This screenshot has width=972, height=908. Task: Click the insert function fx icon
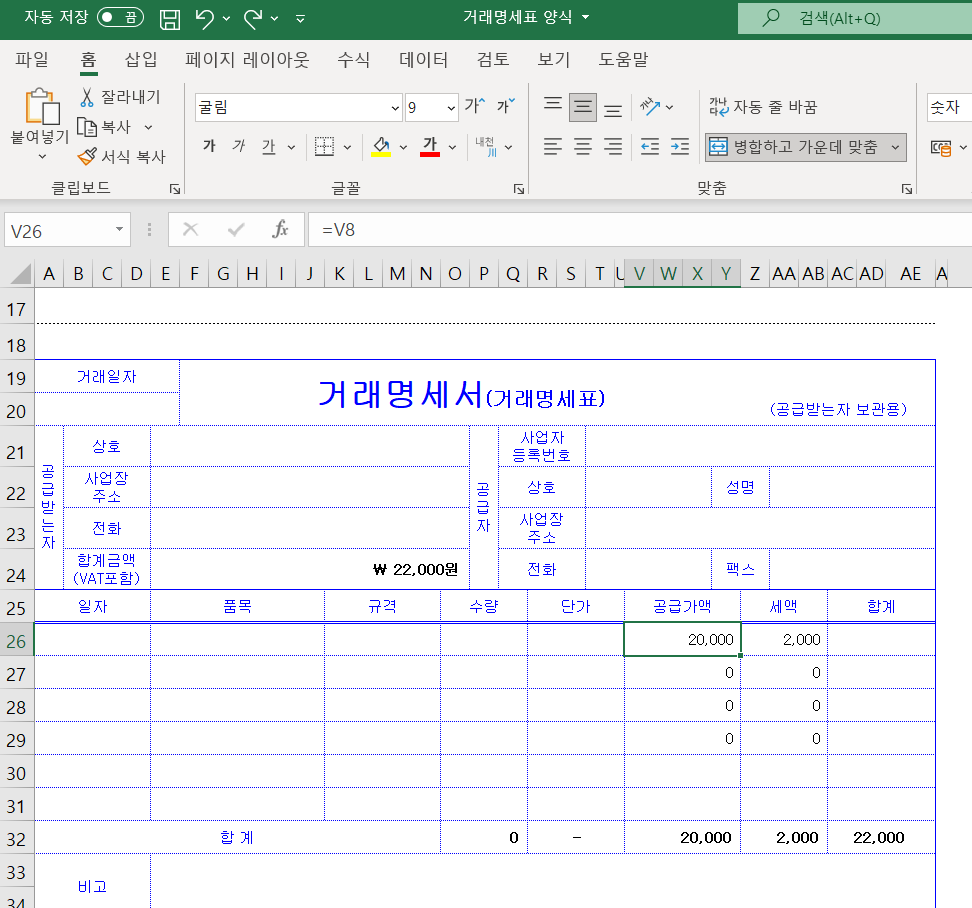[280, 230]
